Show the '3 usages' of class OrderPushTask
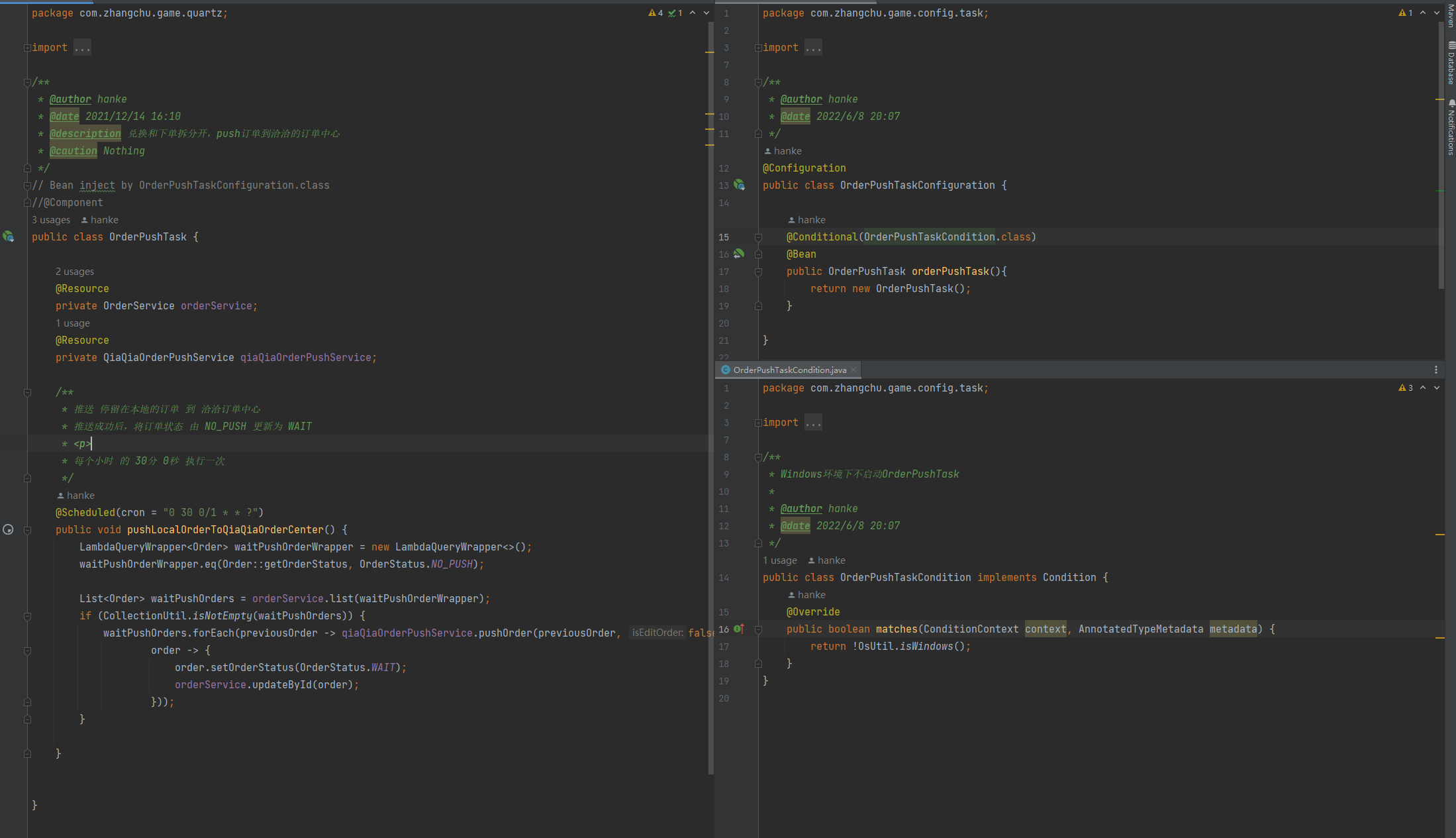Viewport: 1456px width, 838px height. pos(51,220)
